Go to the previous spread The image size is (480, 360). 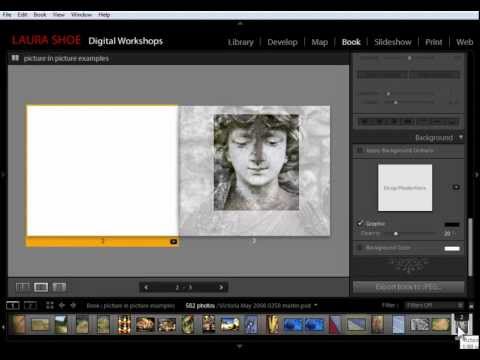(146, 287)
